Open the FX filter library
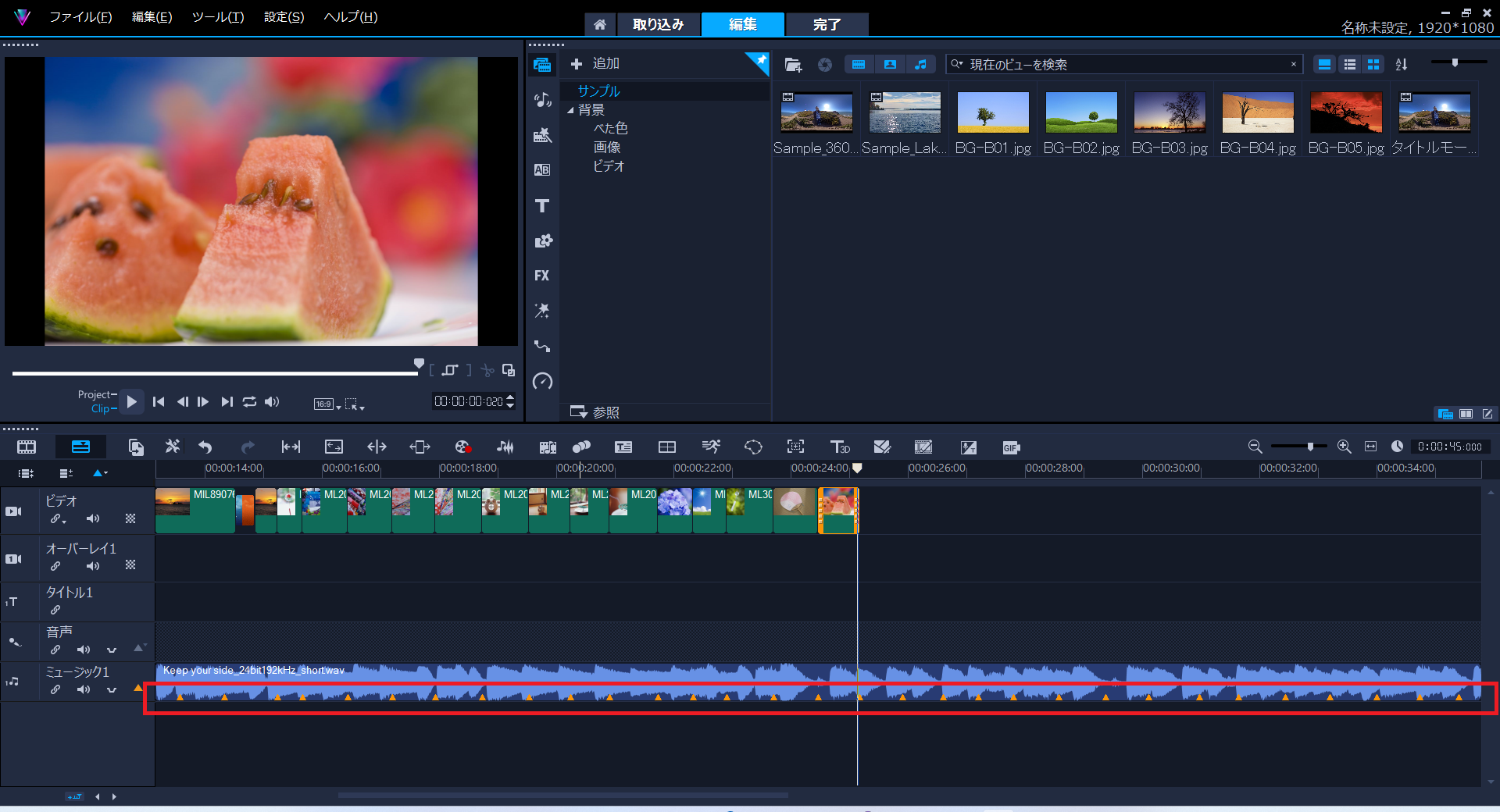 coord(541,276)
